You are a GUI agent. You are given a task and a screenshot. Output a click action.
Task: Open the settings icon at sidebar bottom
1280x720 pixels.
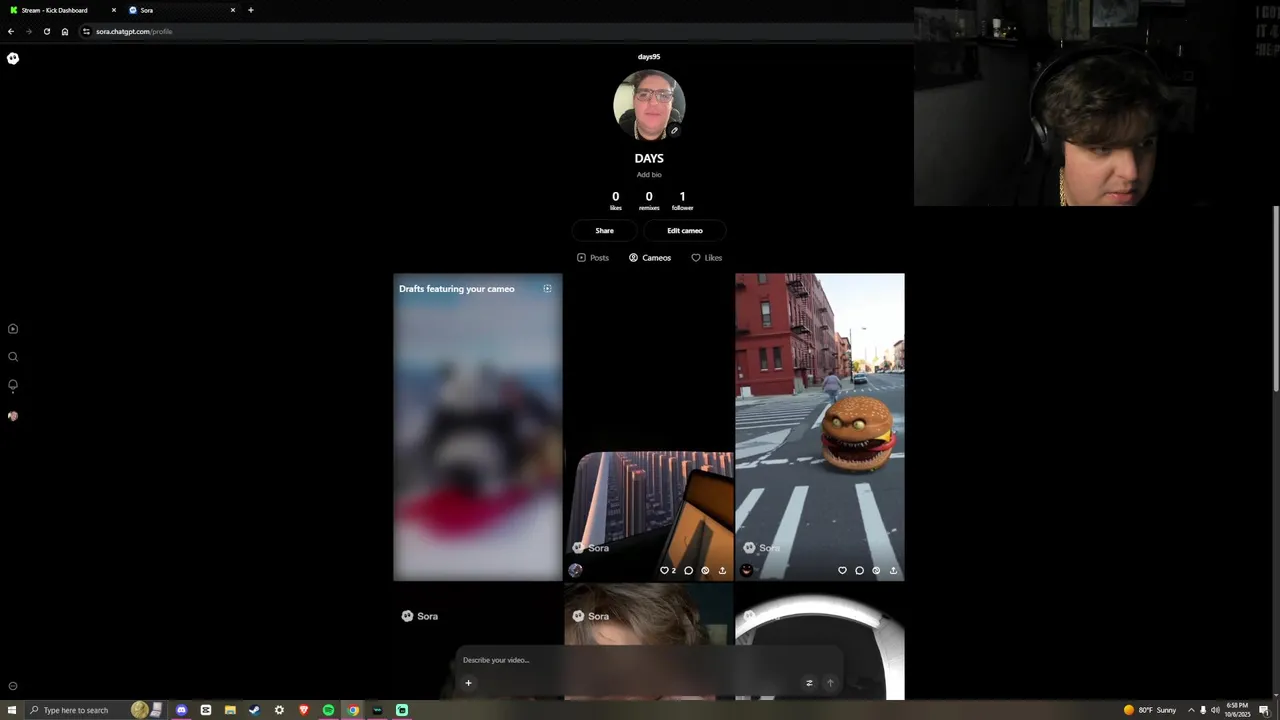tap(13, 686)
